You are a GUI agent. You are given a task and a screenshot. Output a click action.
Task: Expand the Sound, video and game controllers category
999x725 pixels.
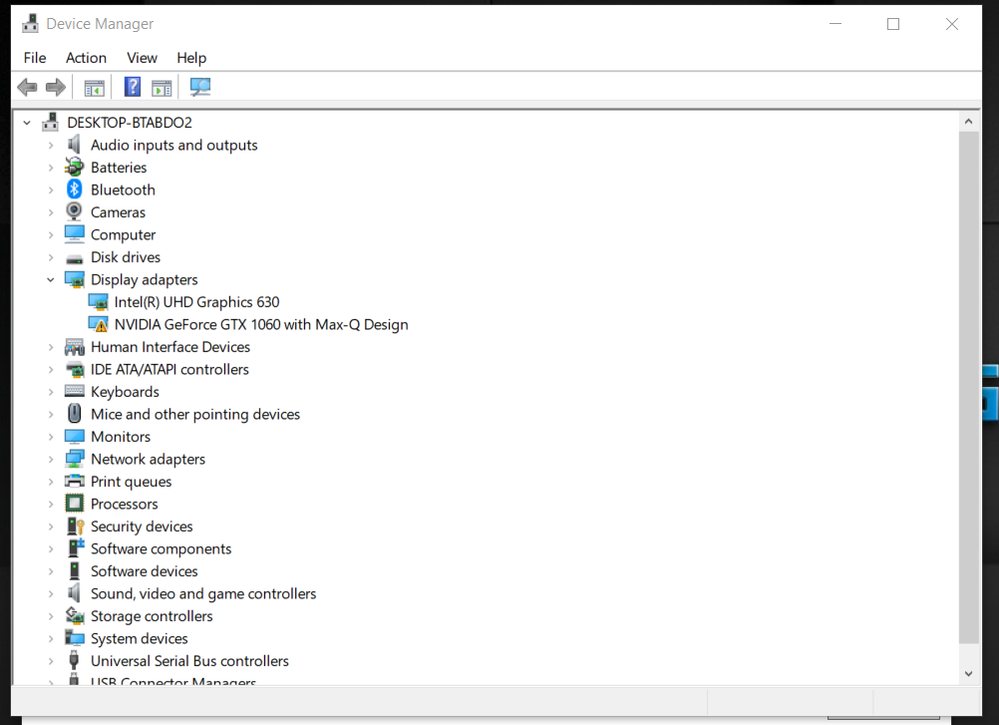[50, 594]
